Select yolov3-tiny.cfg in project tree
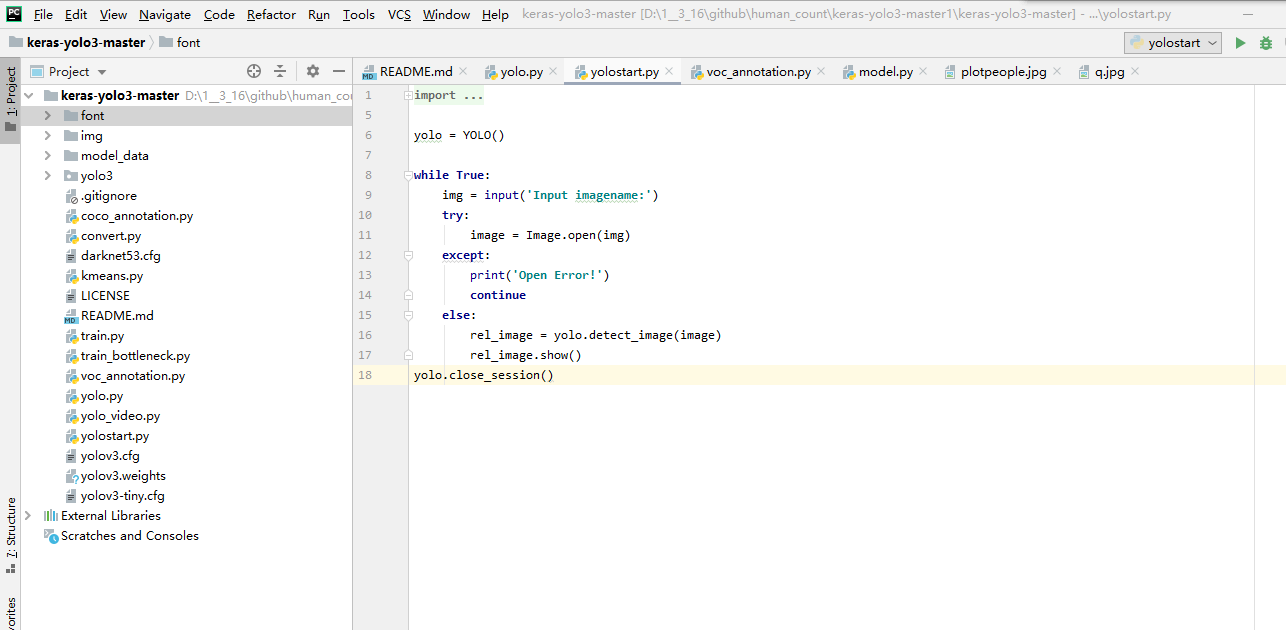This screenshot has width=1286, height=630. pyautogui.click(x=114, y=496)
